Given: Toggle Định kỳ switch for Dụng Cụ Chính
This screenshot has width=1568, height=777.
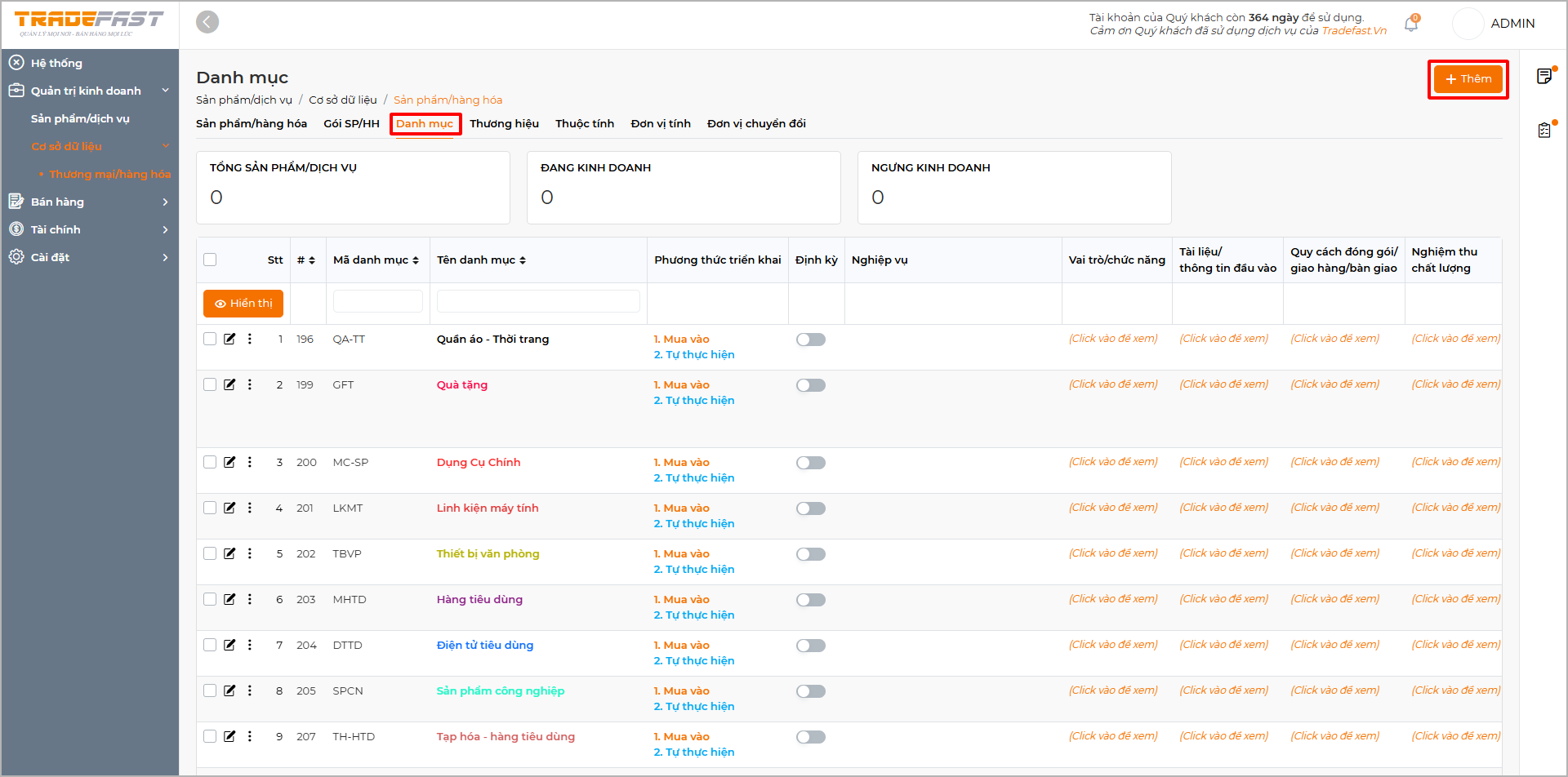Looking at the screenshot, I should tap(810, 463).
